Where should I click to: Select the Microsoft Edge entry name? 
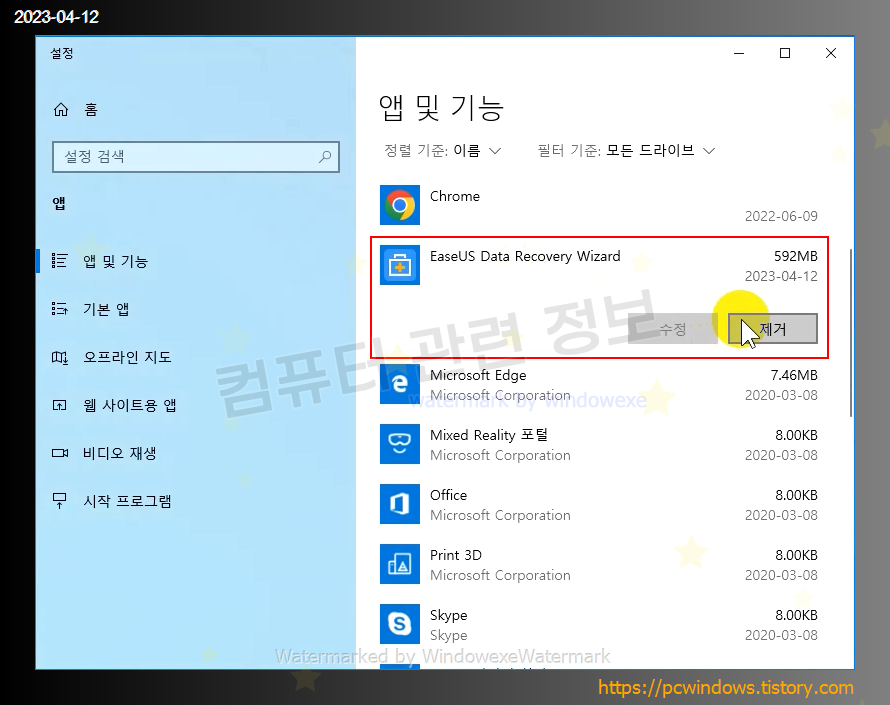pos(478,375)
